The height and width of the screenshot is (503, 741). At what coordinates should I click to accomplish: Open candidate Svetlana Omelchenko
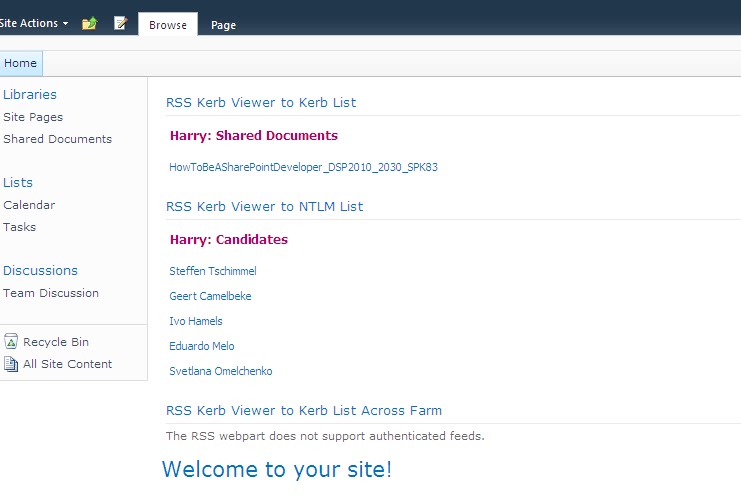[221, 371]
